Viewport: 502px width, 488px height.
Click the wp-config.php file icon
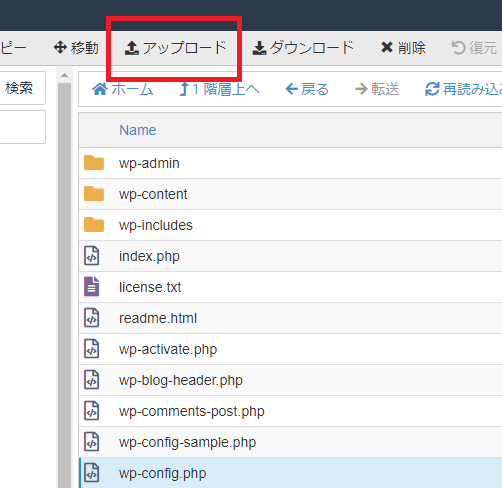pos(92,473)
